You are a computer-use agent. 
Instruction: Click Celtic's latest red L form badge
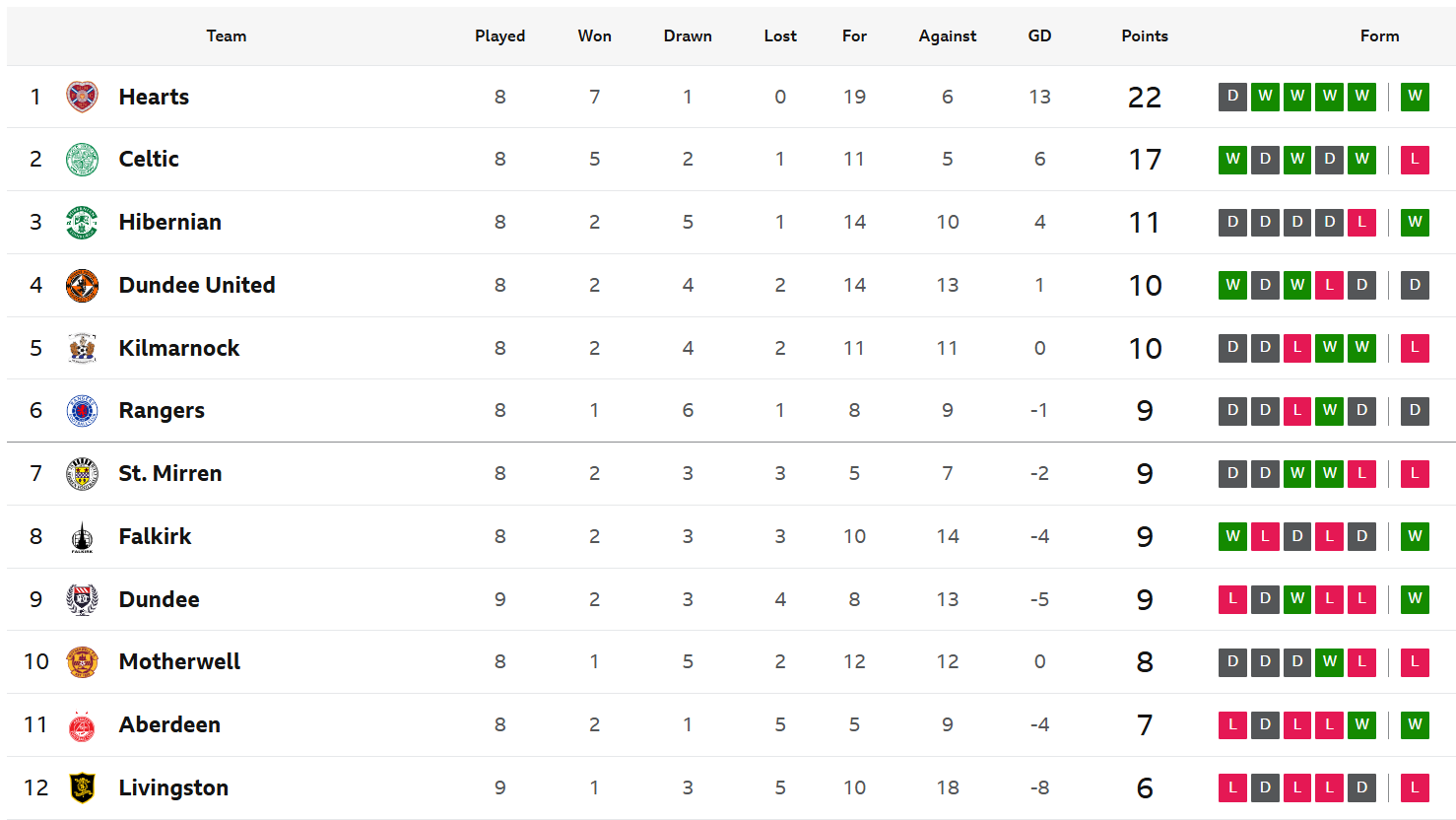pyautogui.click(x=1415, y=160)
